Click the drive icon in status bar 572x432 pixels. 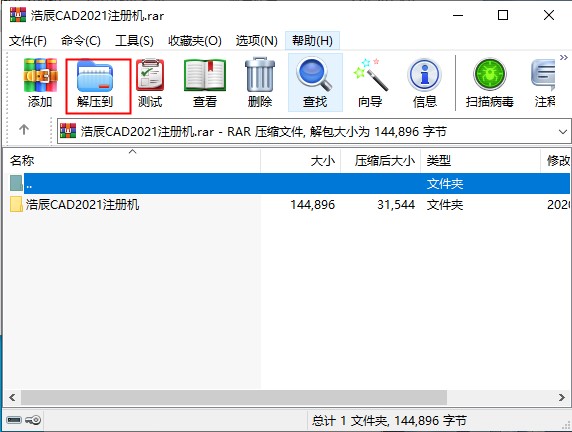pos(14,420)
